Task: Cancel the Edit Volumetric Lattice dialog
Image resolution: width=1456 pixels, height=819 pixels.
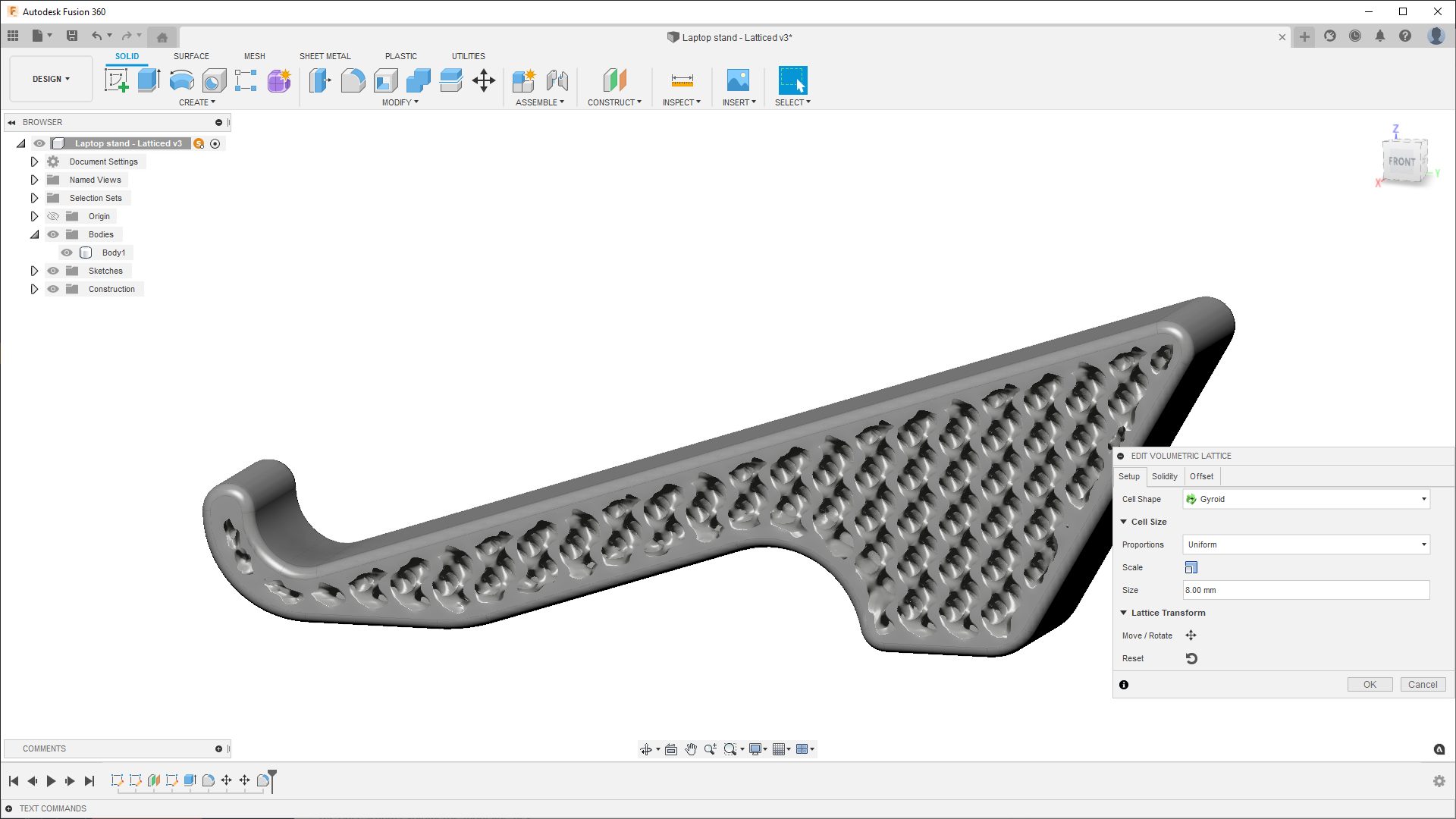Action: click(1422, 684)
